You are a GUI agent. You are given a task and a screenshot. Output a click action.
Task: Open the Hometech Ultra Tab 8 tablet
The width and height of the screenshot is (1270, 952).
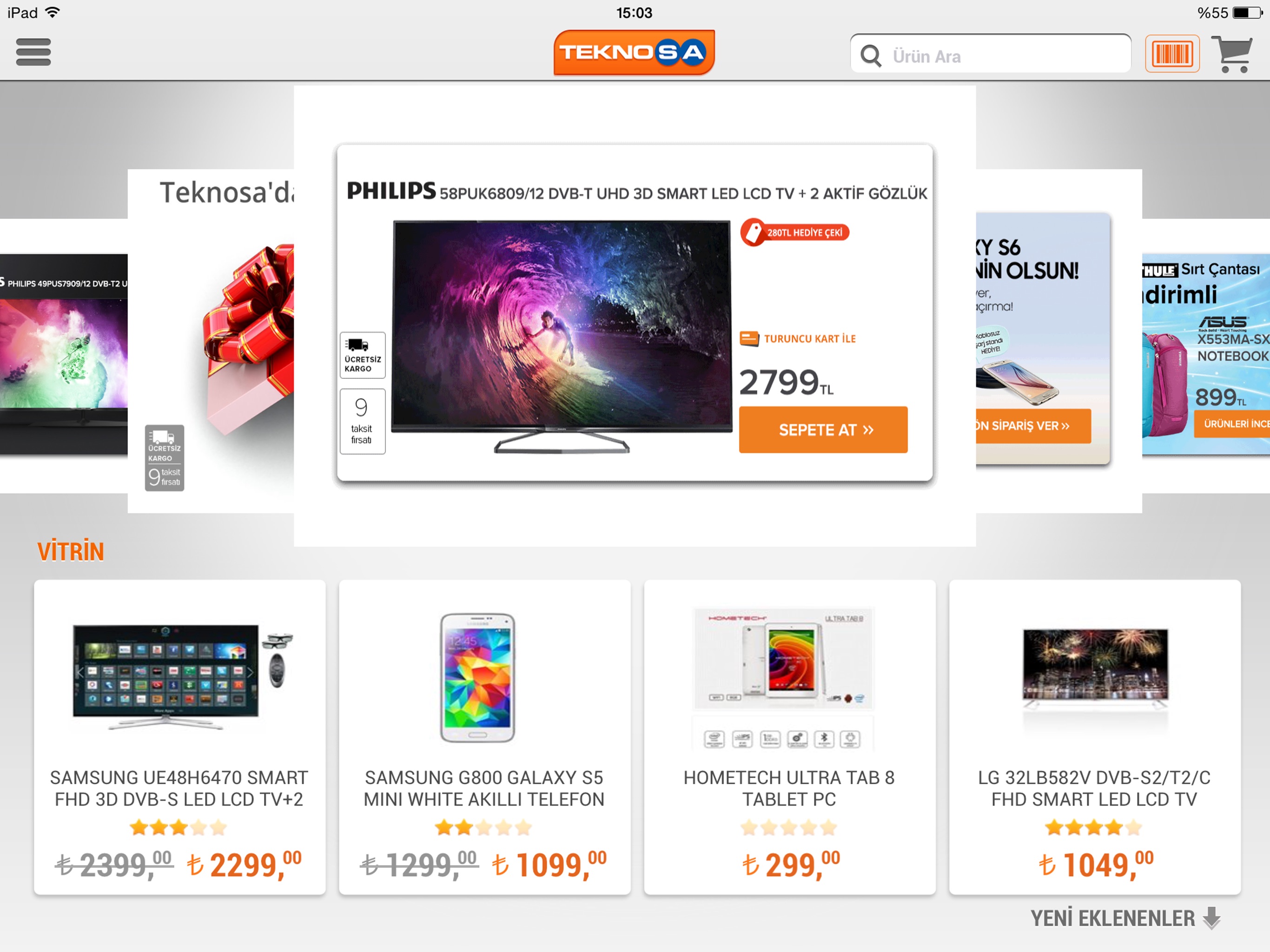coord(789,737)
